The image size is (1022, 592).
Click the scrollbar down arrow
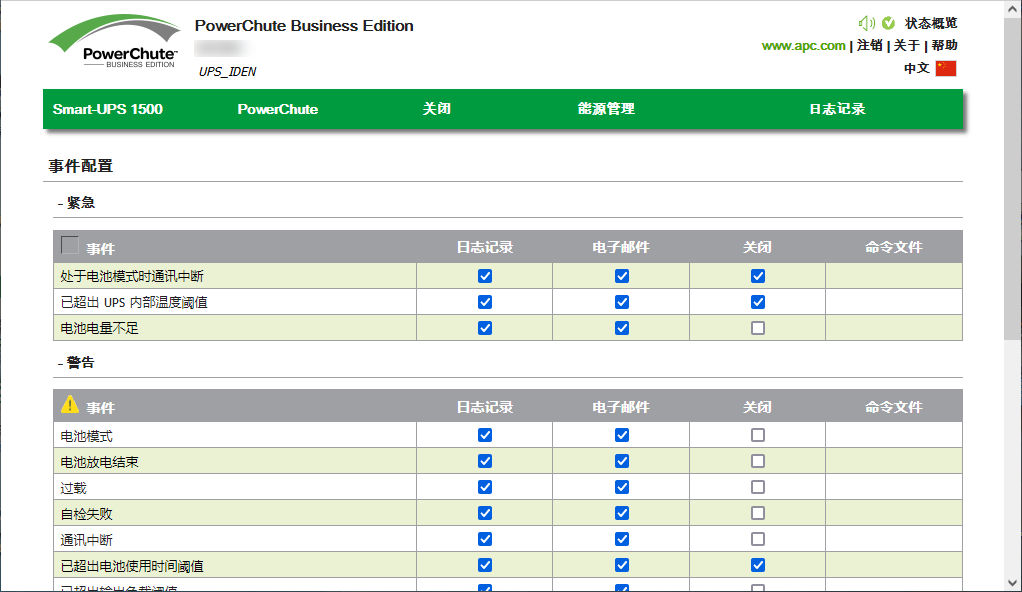pos(1012,583)
